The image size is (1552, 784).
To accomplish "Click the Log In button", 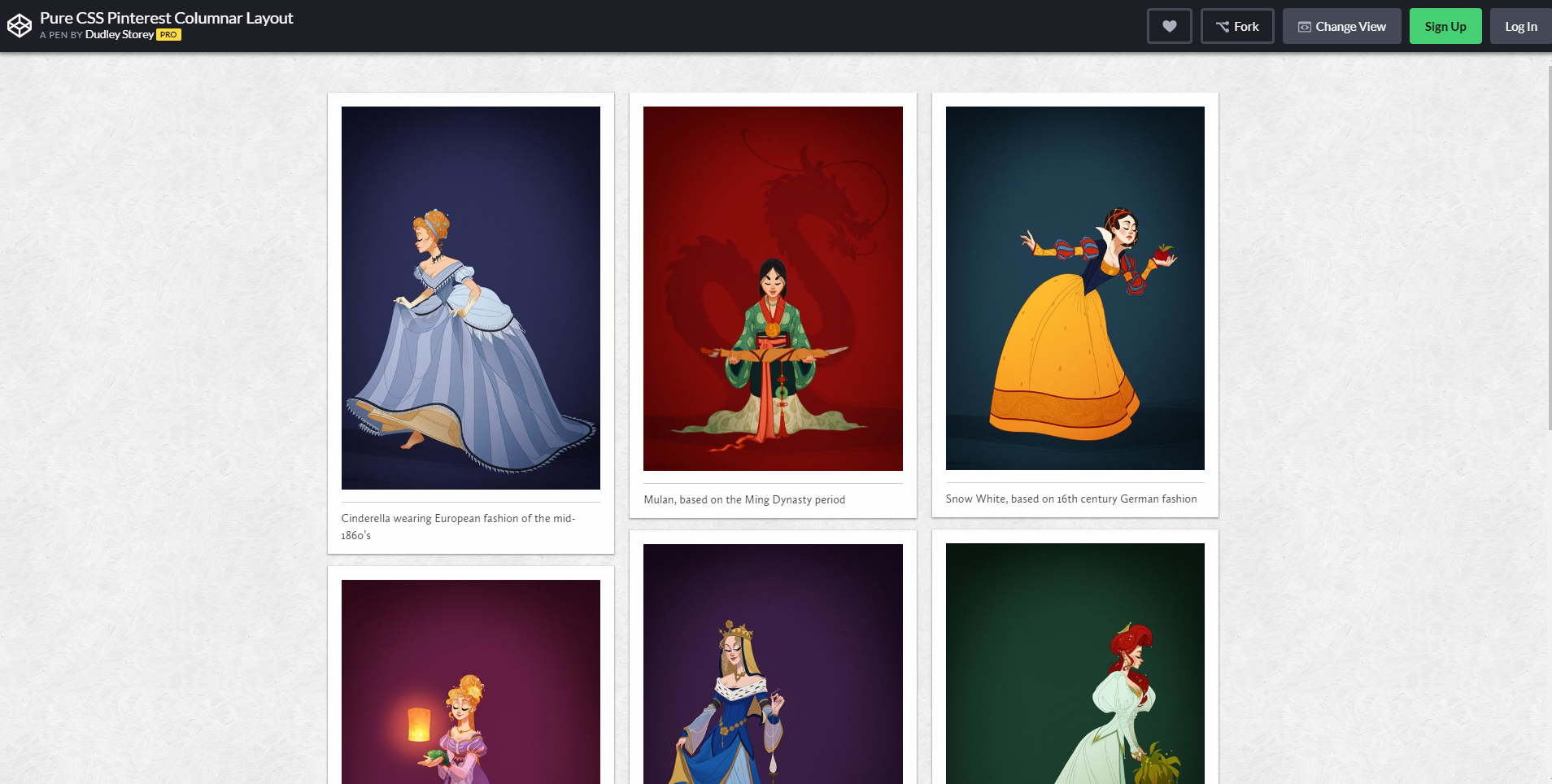I will coord(1520,26).
